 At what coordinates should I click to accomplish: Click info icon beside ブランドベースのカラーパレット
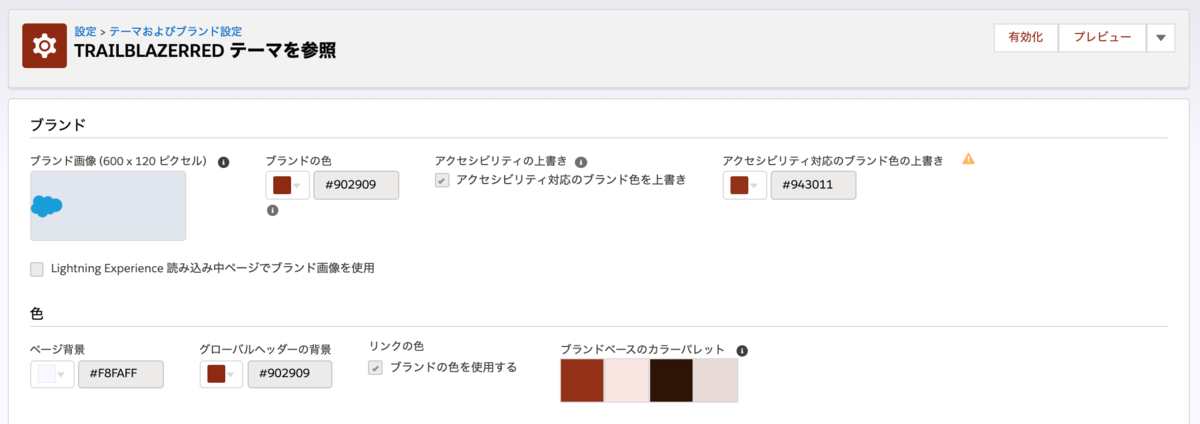(742, 351)
